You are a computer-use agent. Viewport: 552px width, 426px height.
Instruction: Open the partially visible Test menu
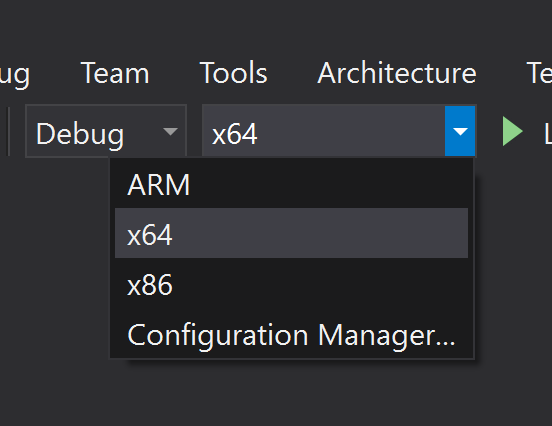click(x=539, y=73)
